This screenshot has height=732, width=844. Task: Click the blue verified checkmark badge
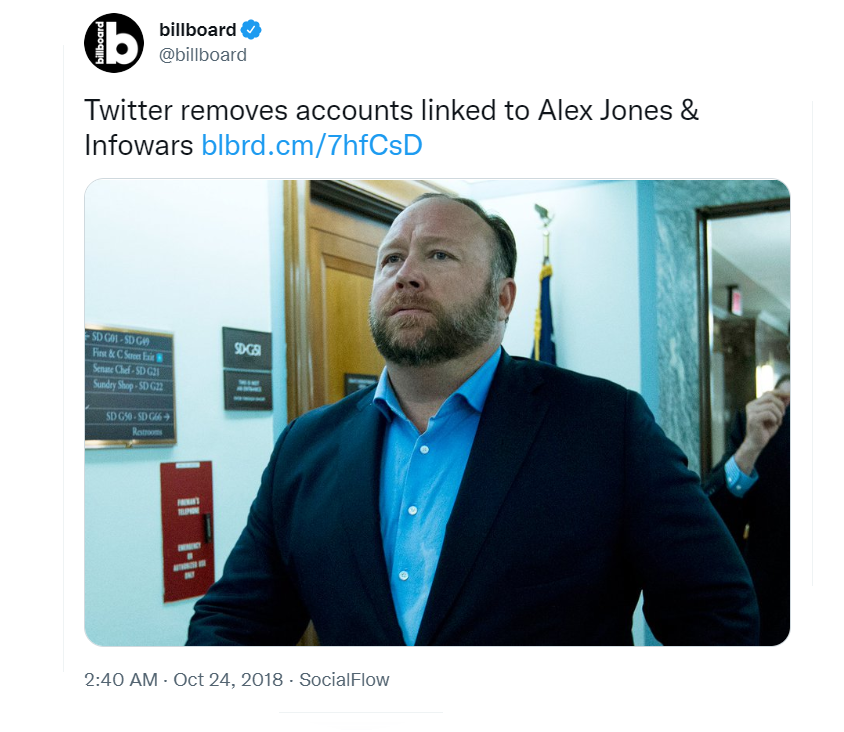coord(250,30)
